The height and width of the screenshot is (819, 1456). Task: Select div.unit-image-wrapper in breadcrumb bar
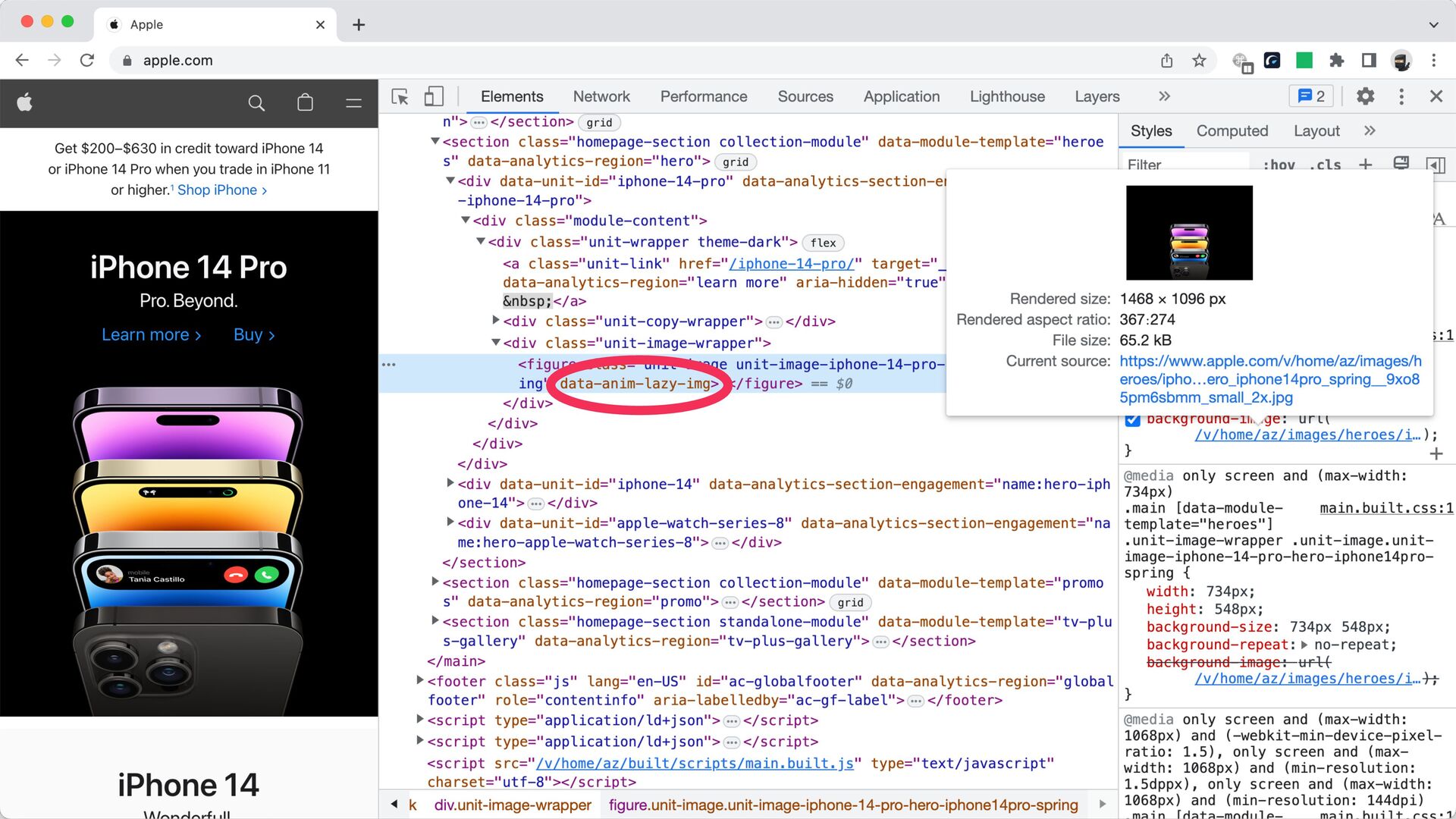[513, 805]
